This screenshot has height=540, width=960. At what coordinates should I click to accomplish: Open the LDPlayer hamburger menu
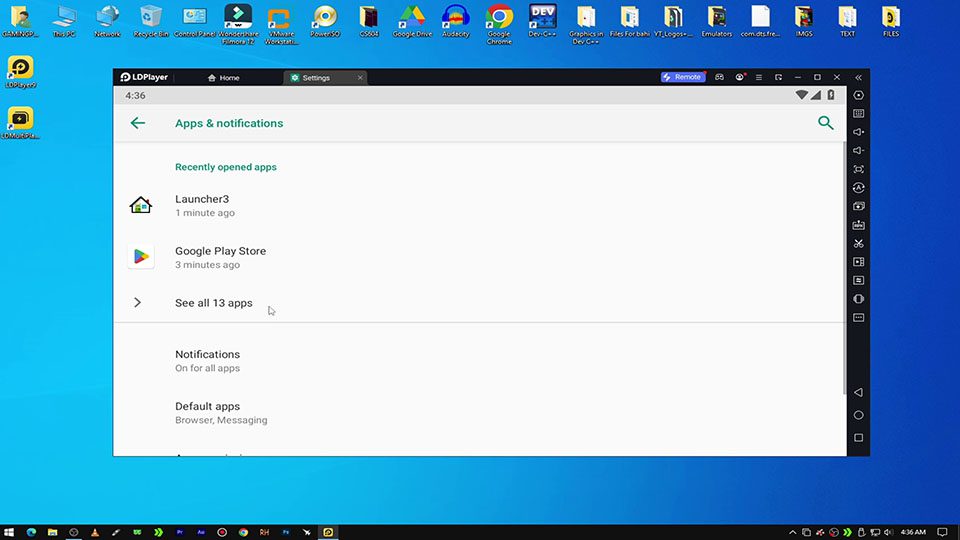(x=759, y=77)
